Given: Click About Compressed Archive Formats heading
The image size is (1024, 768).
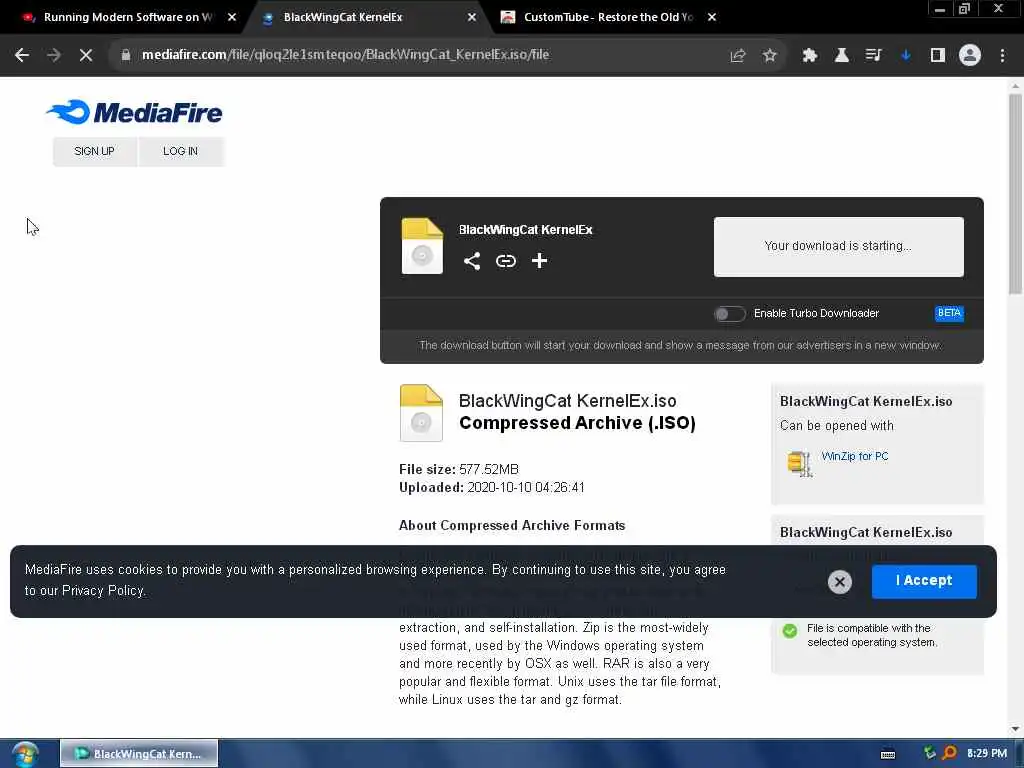Looking at the screenshot, I should [x=512, y=526].
